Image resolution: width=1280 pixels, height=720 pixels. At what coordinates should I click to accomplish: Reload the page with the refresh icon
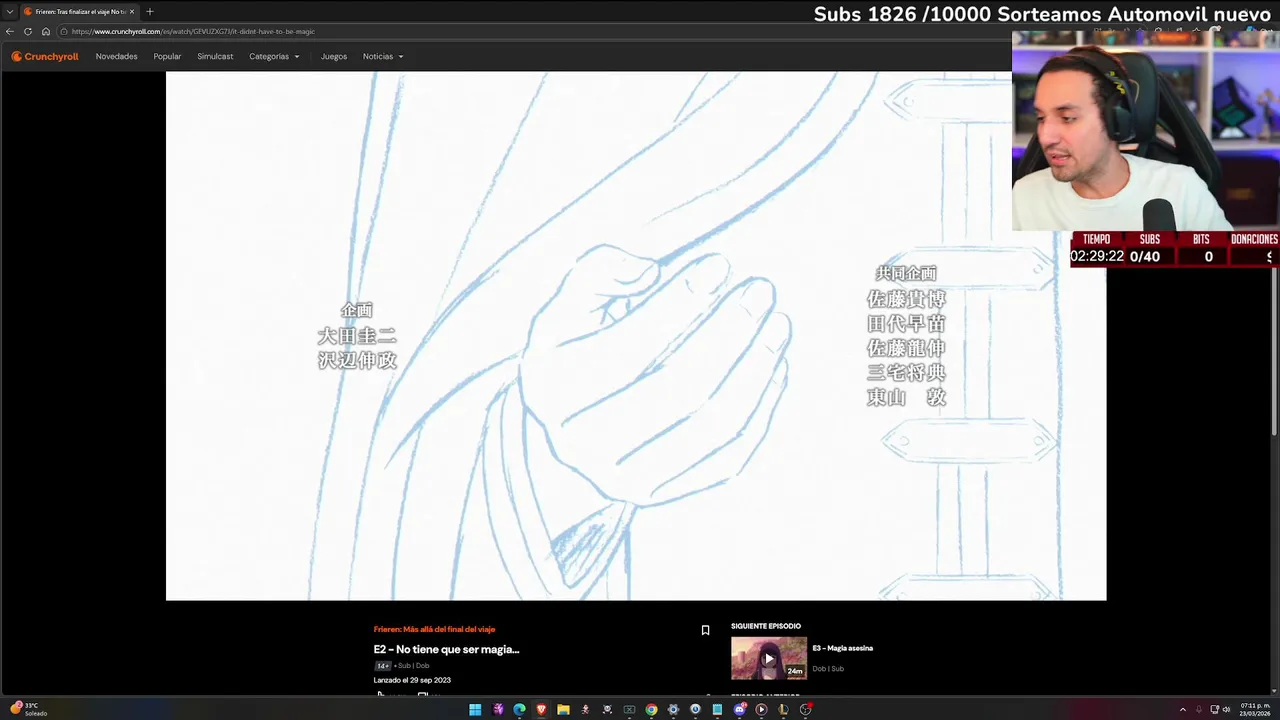(x=27, y=31)
